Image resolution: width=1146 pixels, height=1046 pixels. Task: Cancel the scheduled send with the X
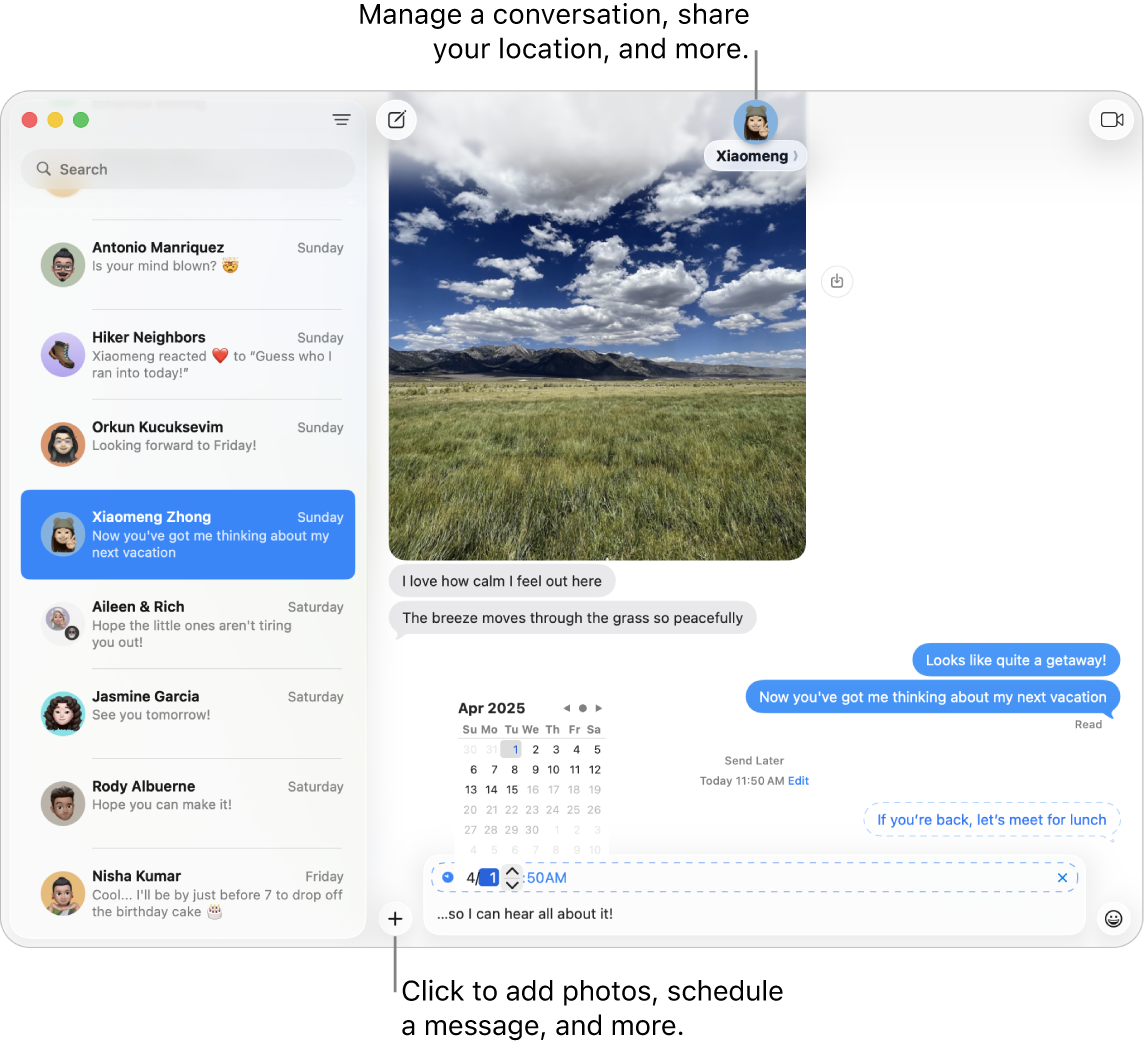click(1062, 877)
